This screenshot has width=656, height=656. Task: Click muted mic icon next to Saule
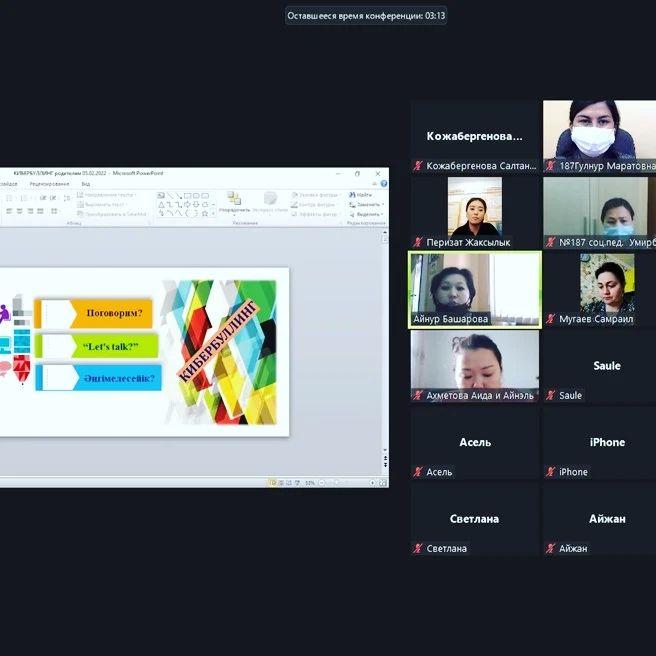(x=550, y=396)
